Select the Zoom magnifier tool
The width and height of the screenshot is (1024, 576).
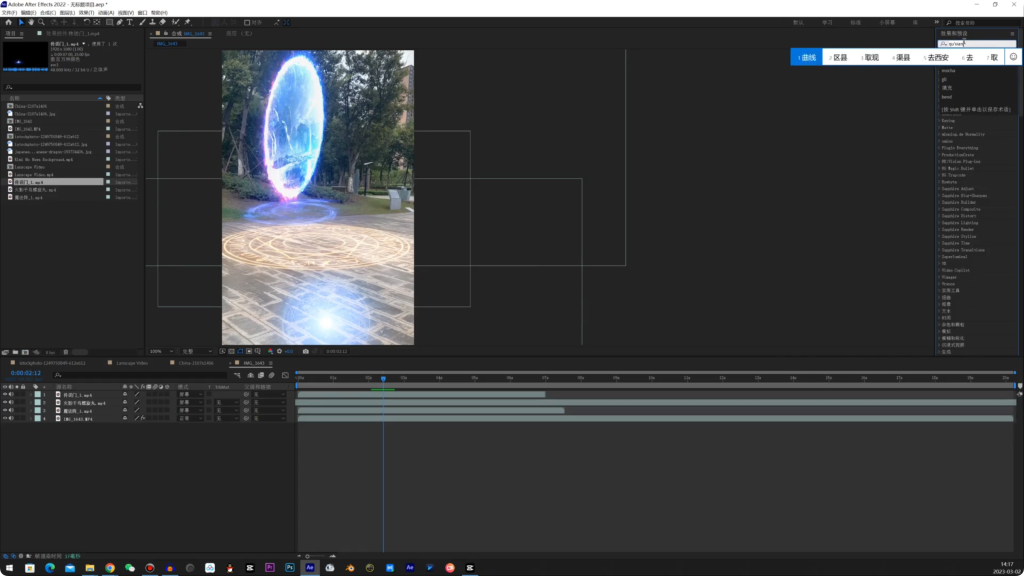tap(41, 21)
